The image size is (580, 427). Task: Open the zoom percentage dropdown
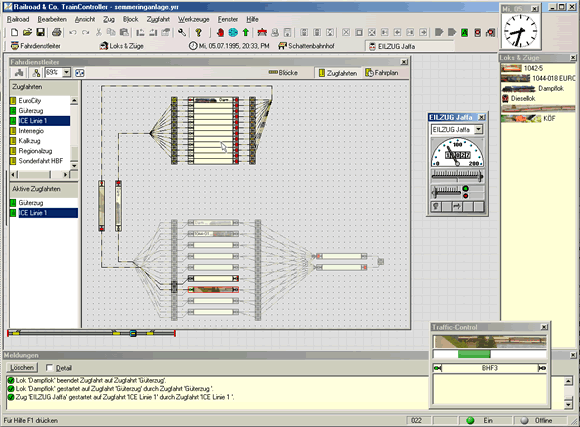click(x=67, y=72)
